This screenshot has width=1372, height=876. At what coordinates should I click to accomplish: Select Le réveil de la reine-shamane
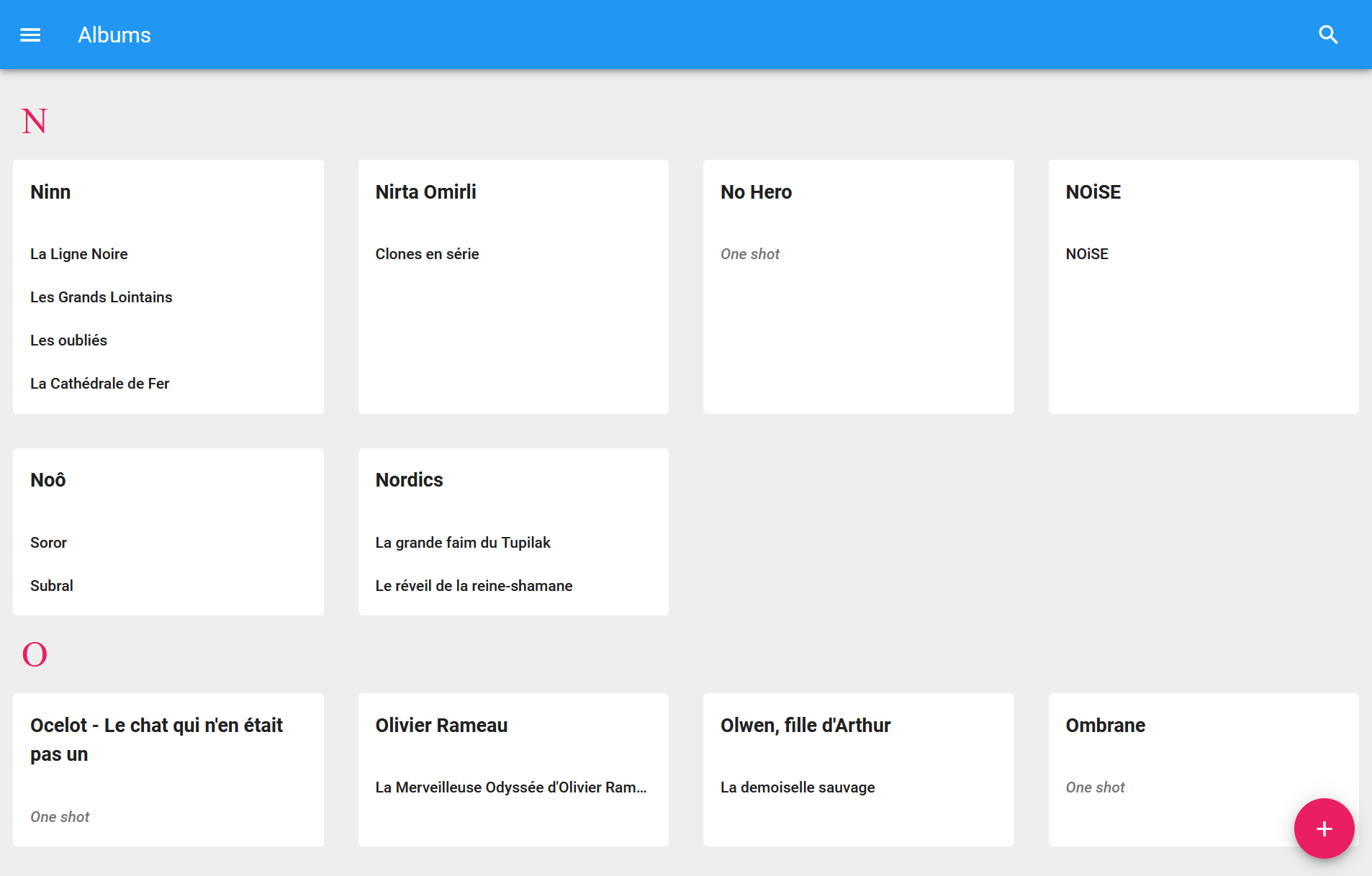pyautogui.click(x=474, y=586)
